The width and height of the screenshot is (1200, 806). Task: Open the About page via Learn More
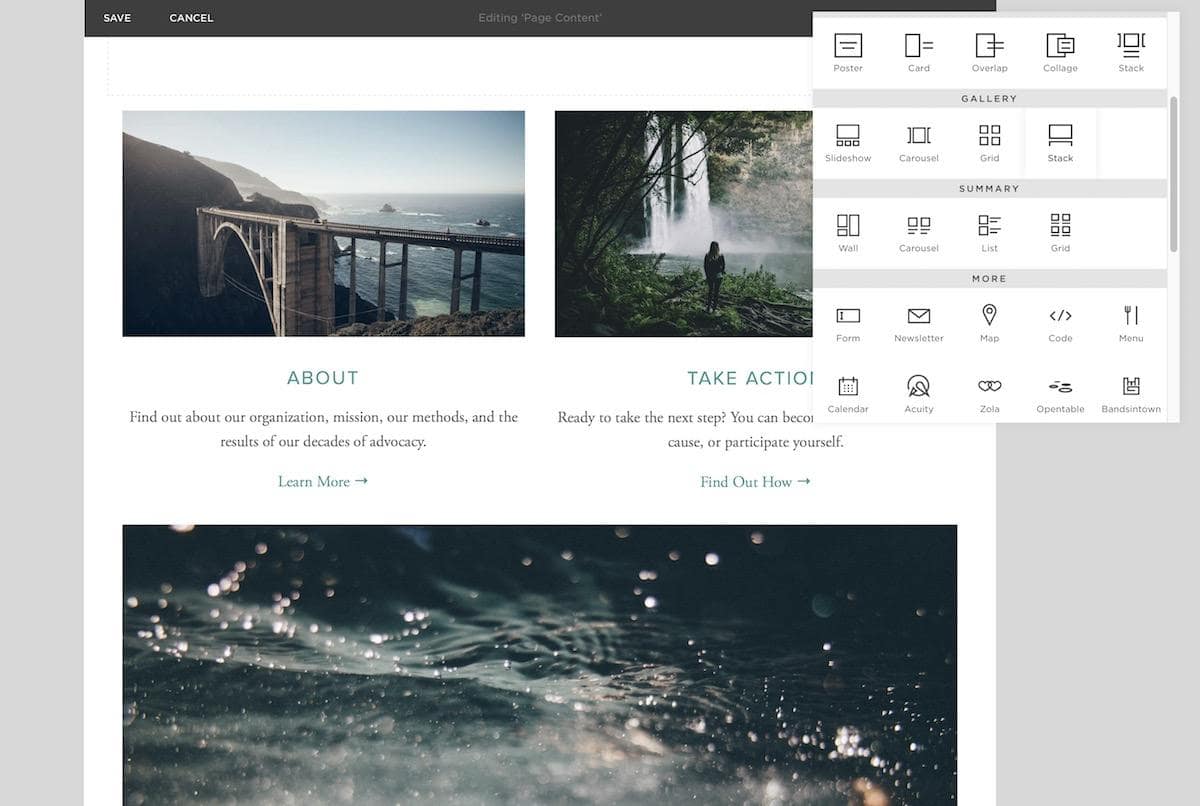coord(323,481)
